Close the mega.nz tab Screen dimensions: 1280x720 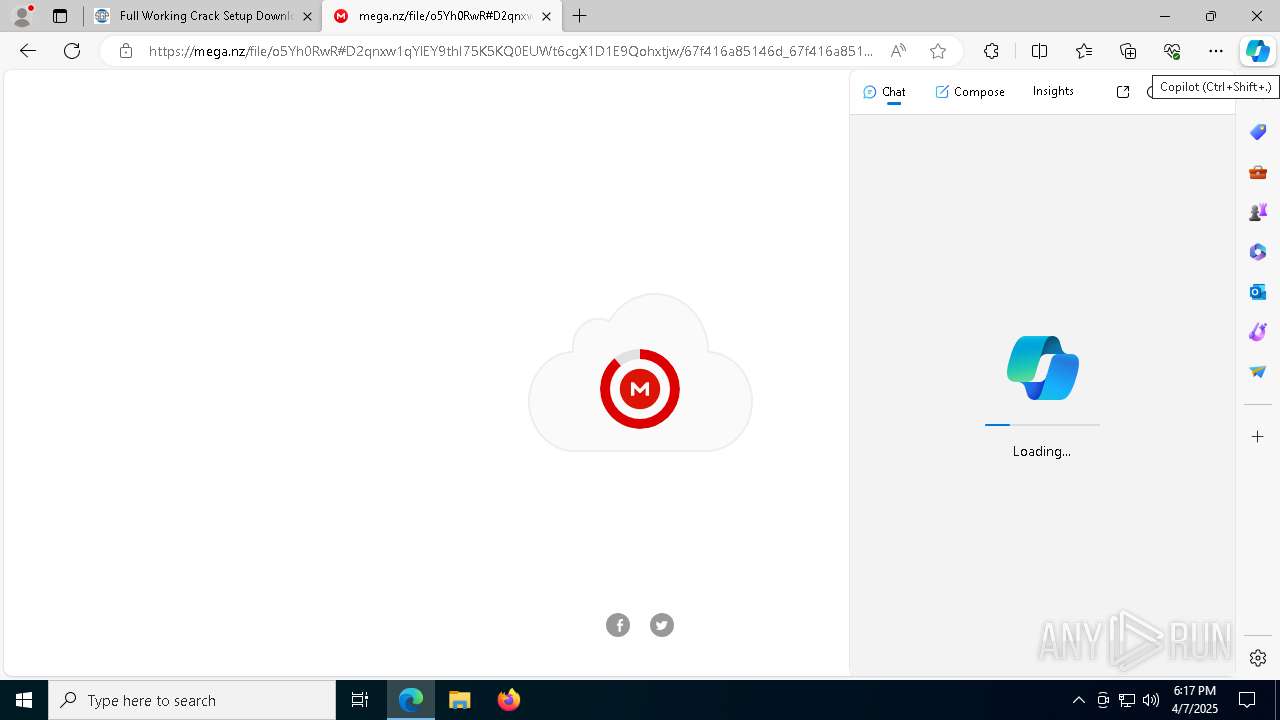coord(546,16)
